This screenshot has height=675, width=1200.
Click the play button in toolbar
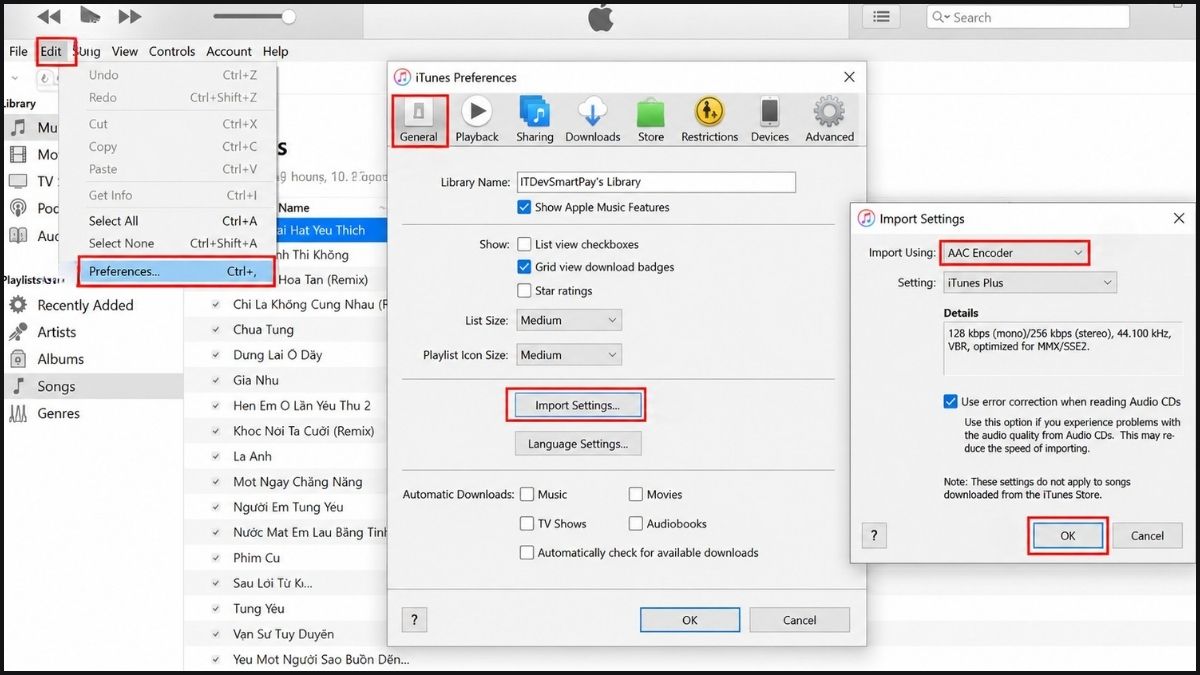pyautogui.click(x=90, y=15)
